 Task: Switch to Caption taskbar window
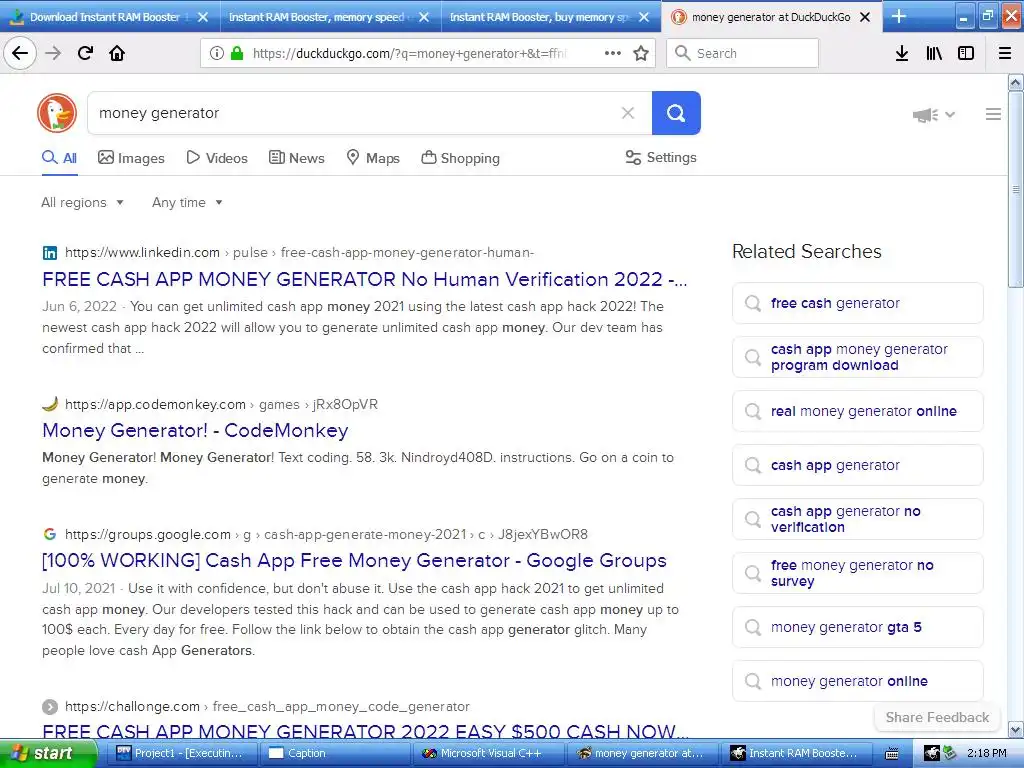click(334, 753)
